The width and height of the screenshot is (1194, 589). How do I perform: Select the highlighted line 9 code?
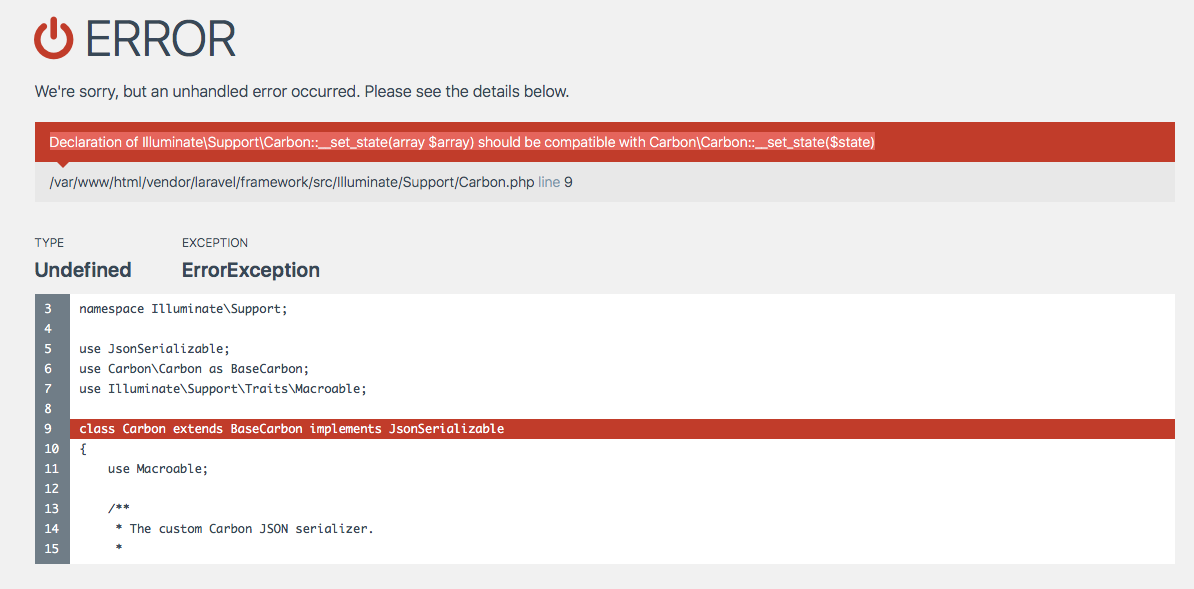(290, 428)
